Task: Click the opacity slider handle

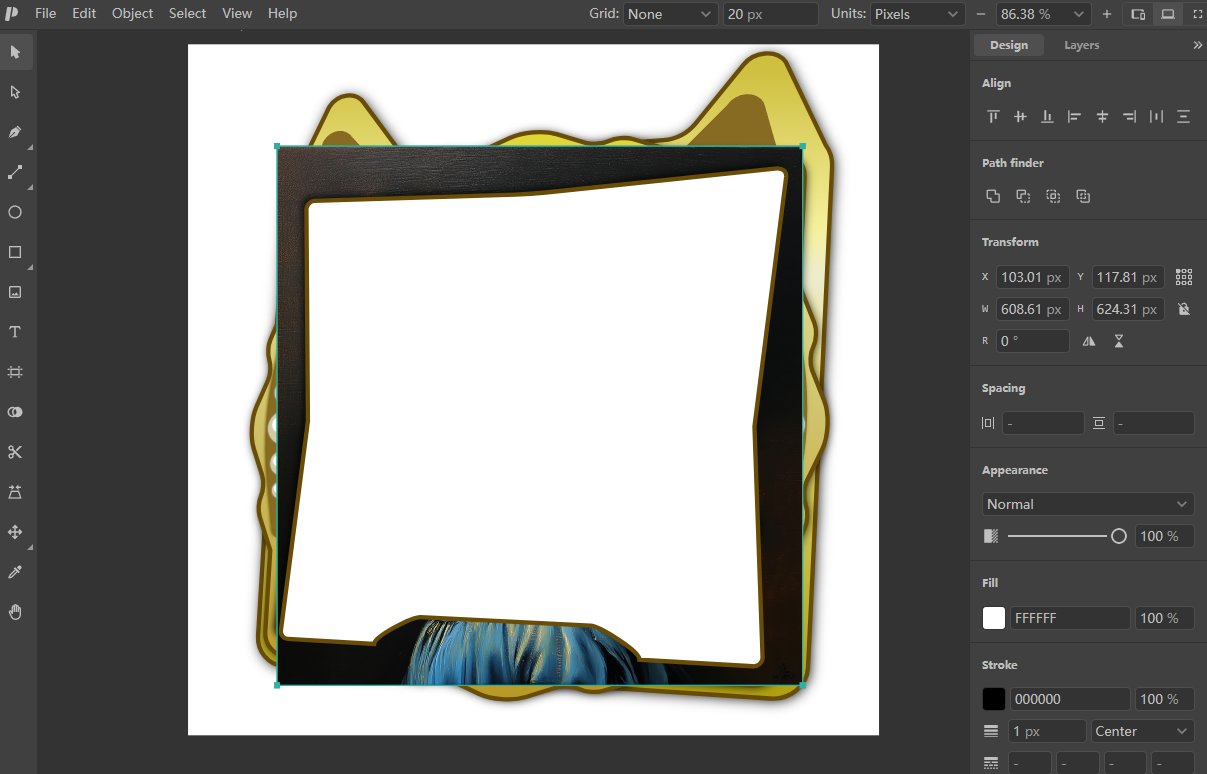Action: (1119, 536)
